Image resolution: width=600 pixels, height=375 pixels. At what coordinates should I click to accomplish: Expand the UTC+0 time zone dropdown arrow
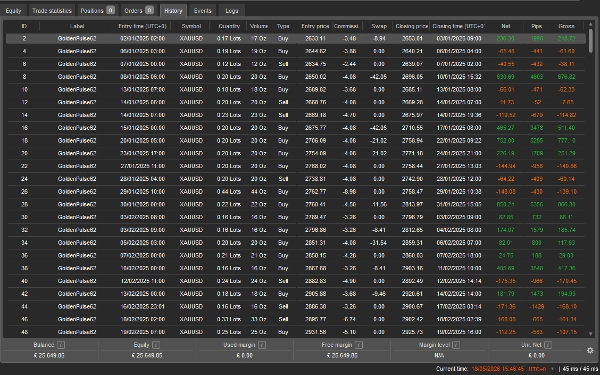552,369
